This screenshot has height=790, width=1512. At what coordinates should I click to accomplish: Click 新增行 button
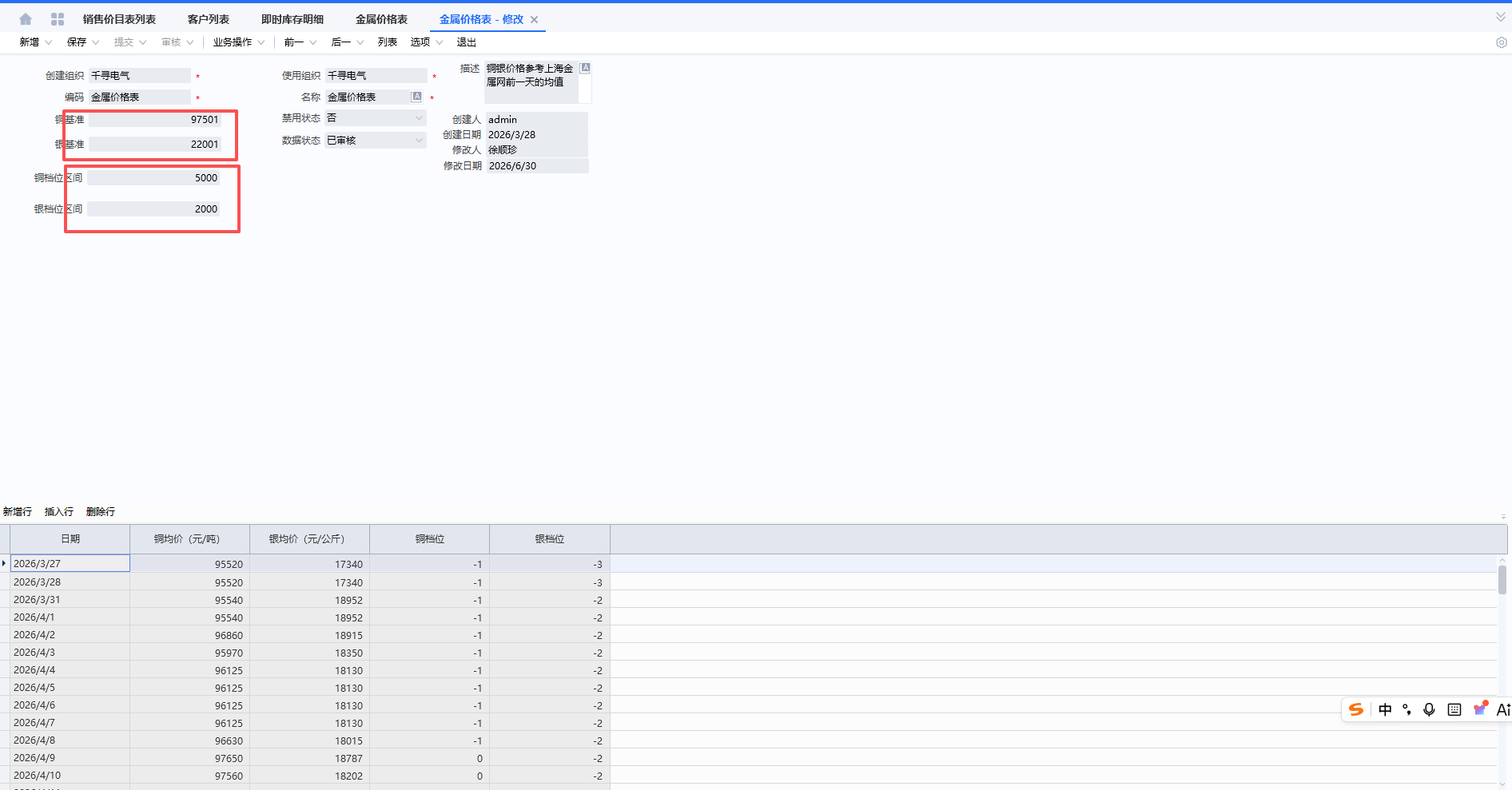(x=18, y=512)
